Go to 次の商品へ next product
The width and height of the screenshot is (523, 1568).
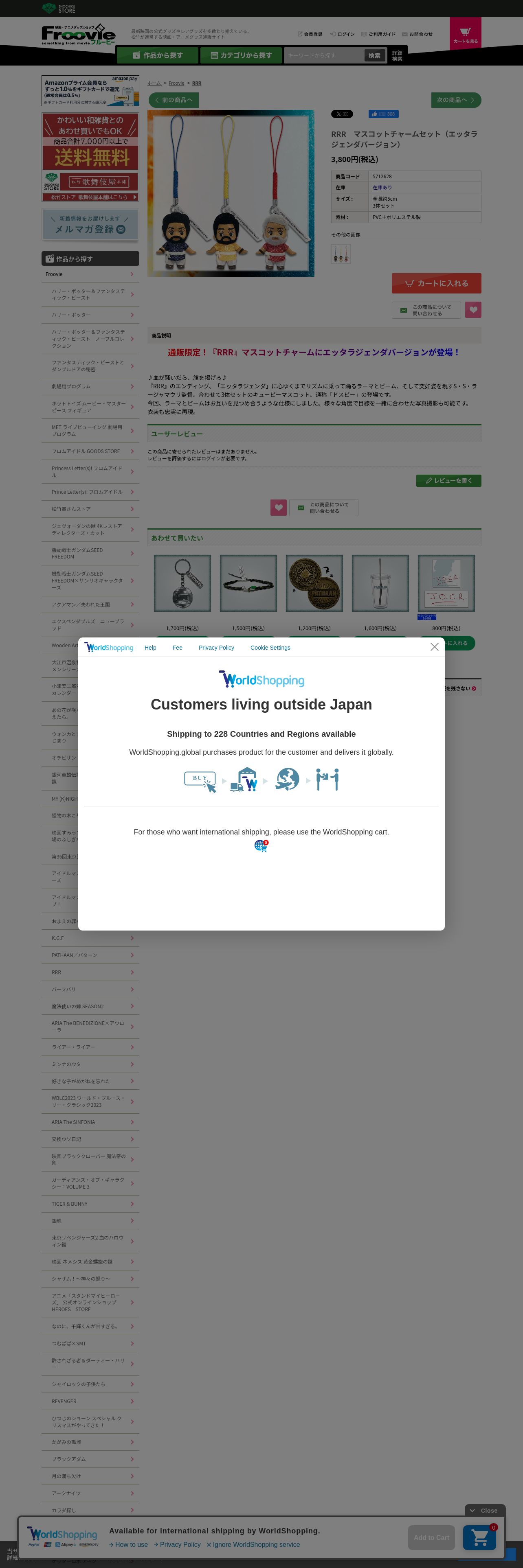coord(456,100)
